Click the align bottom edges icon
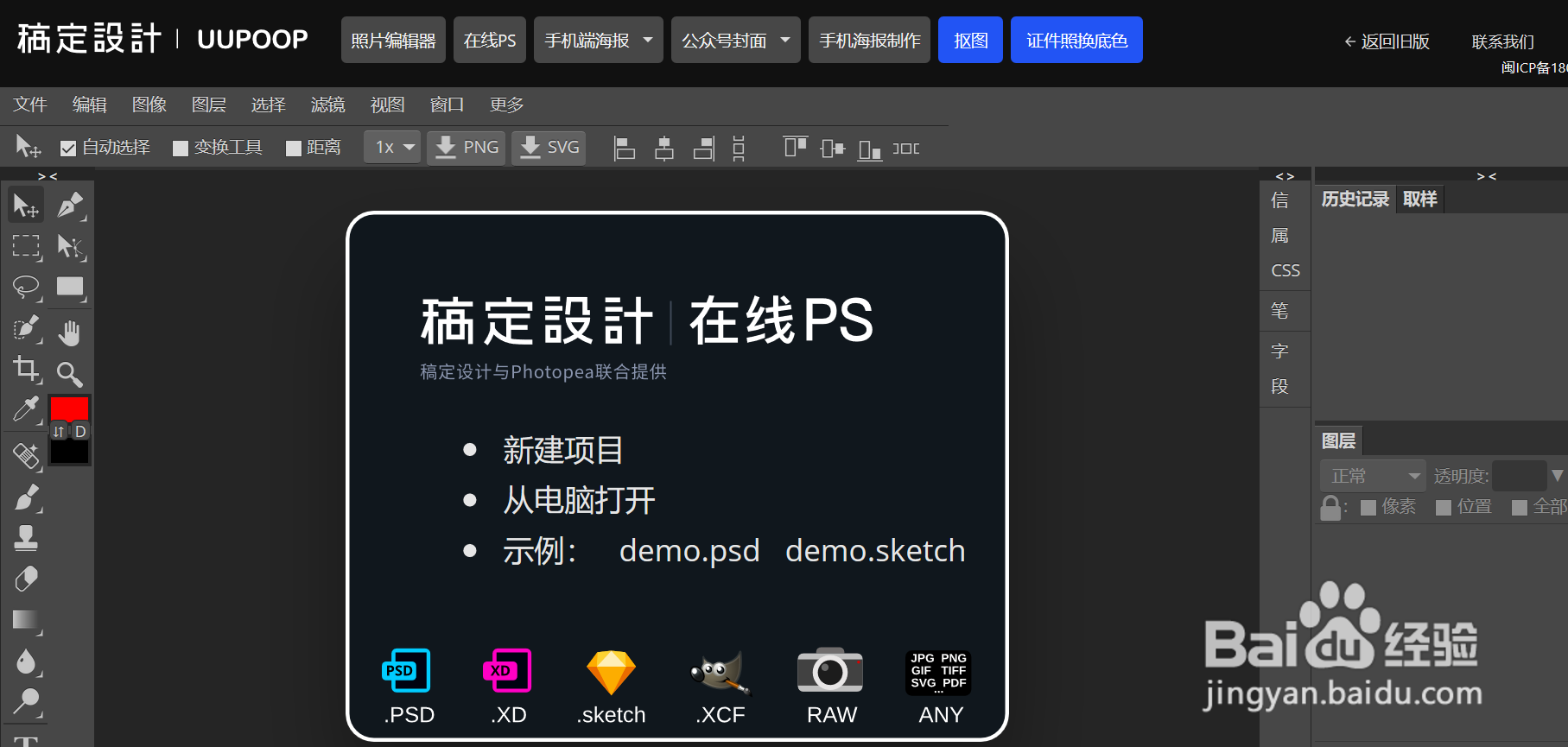 point(869,149)
